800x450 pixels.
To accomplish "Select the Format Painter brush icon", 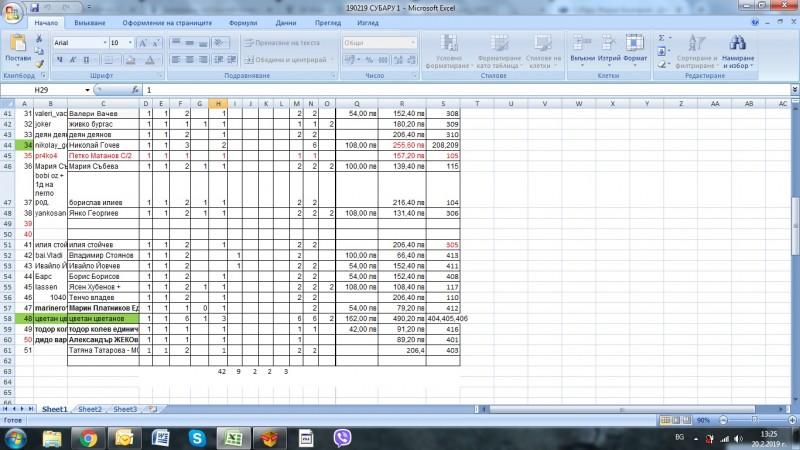I will click(x=39, y=64).
